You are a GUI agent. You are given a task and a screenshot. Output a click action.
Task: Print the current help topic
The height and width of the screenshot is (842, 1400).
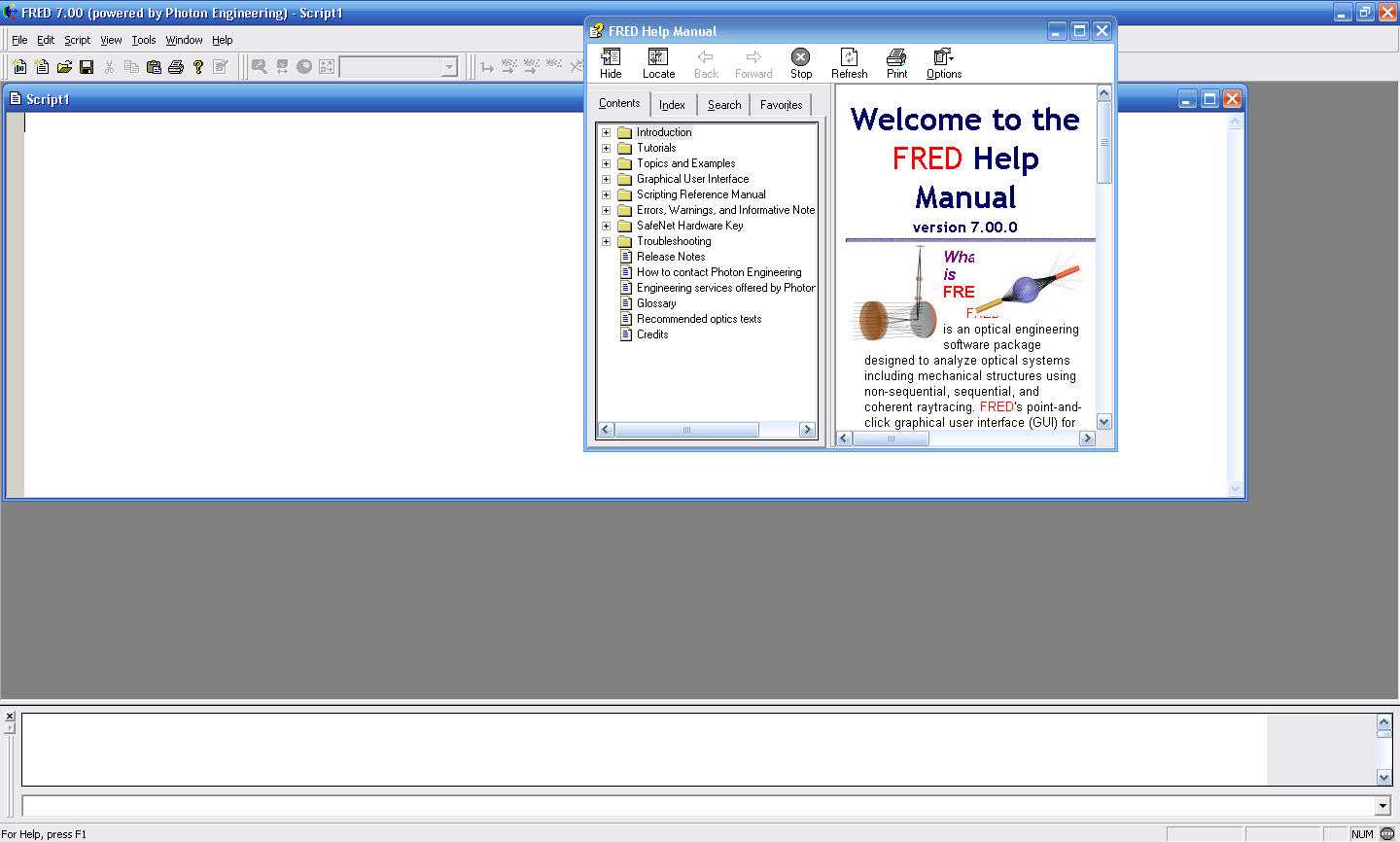(896, 64)
